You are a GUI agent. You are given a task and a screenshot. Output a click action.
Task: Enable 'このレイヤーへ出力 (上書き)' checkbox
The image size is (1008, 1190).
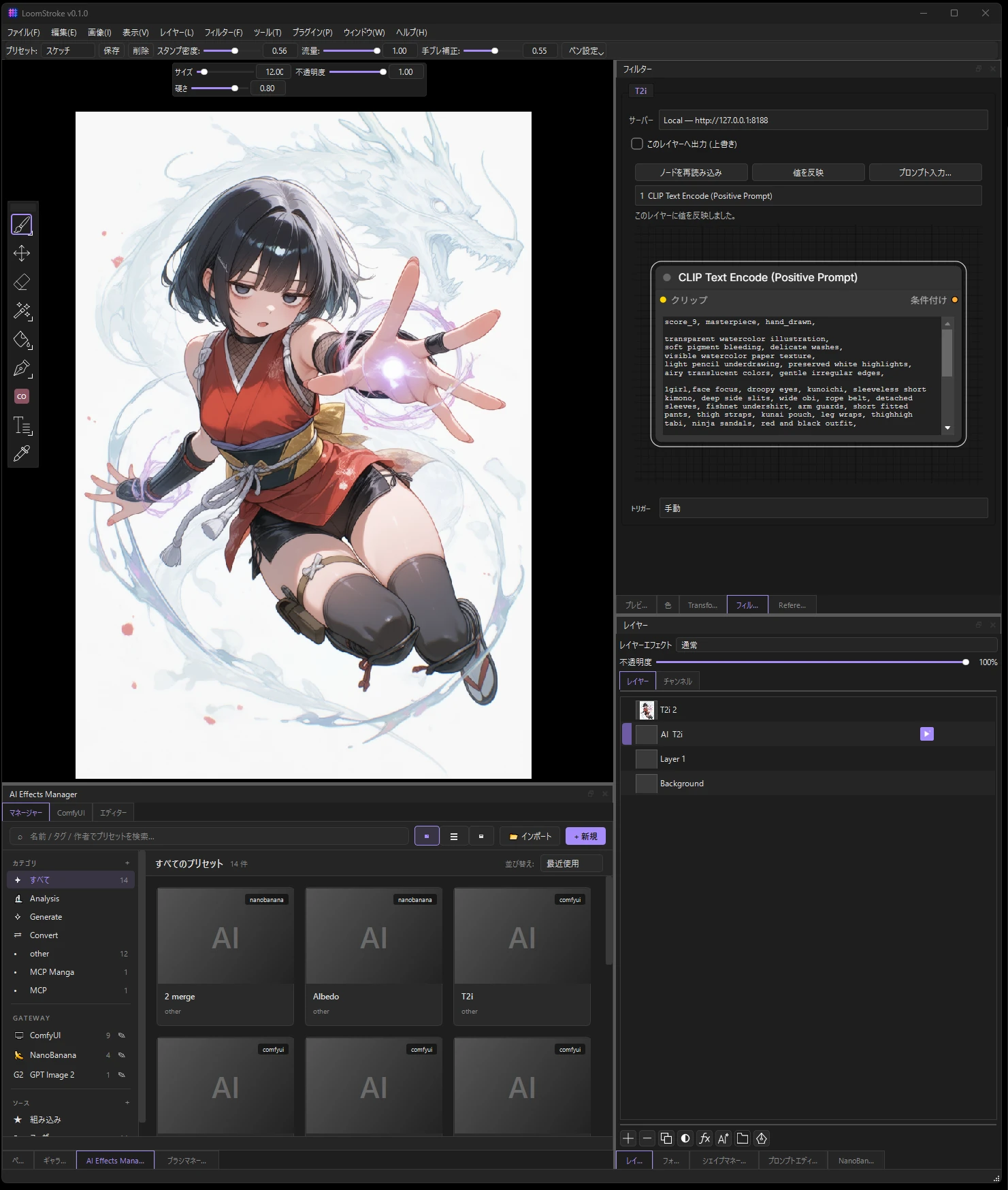637,144
